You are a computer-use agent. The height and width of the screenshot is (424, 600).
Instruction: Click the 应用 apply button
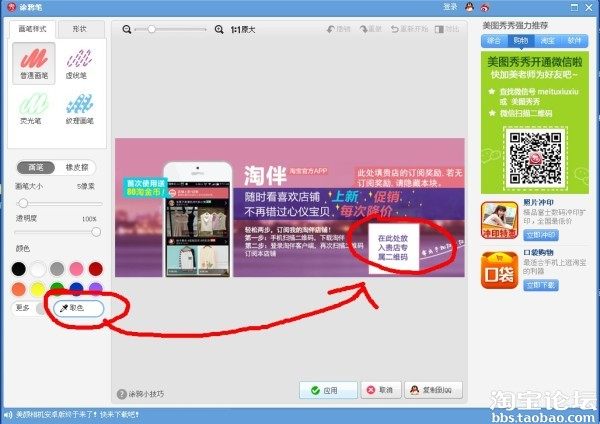click(x=328, y=390)
